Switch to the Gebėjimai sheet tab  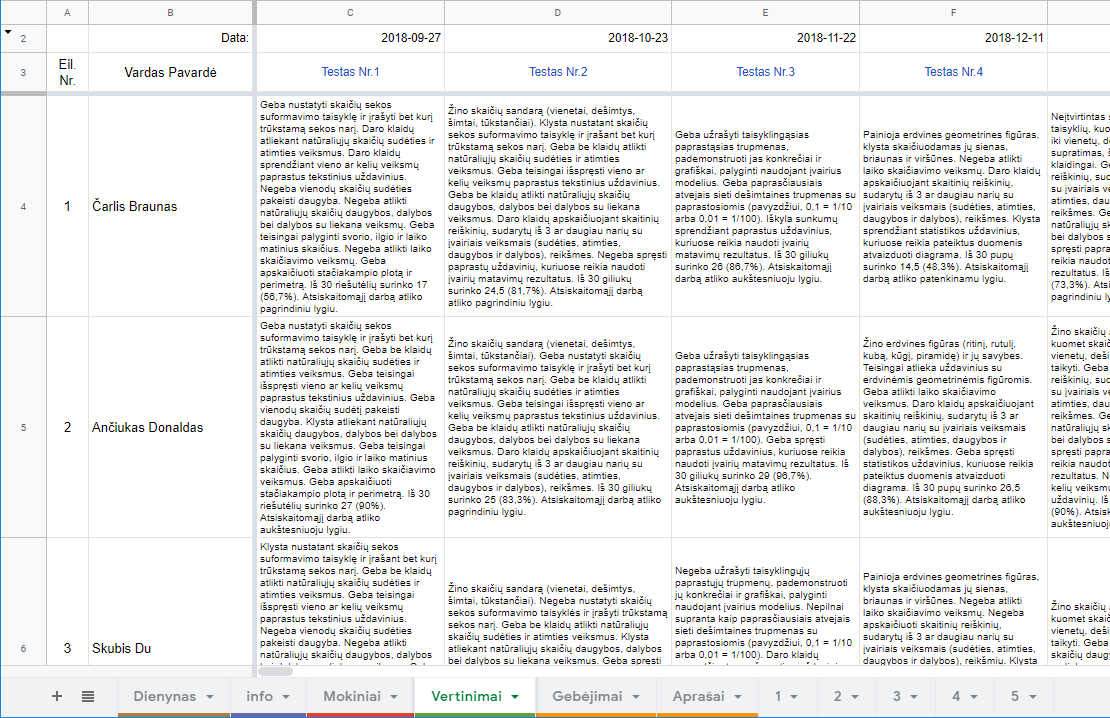[x=595, y=696]
